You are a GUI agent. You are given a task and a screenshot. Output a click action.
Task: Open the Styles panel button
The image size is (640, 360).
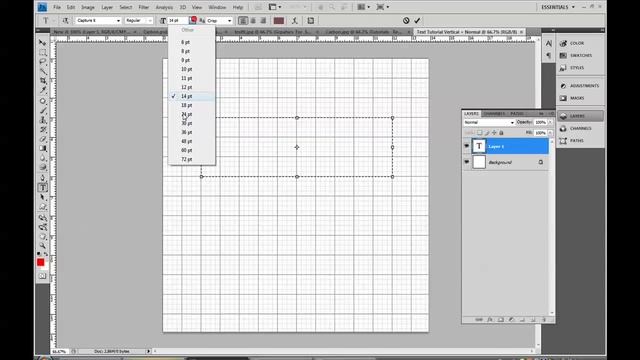coord(581,68)
